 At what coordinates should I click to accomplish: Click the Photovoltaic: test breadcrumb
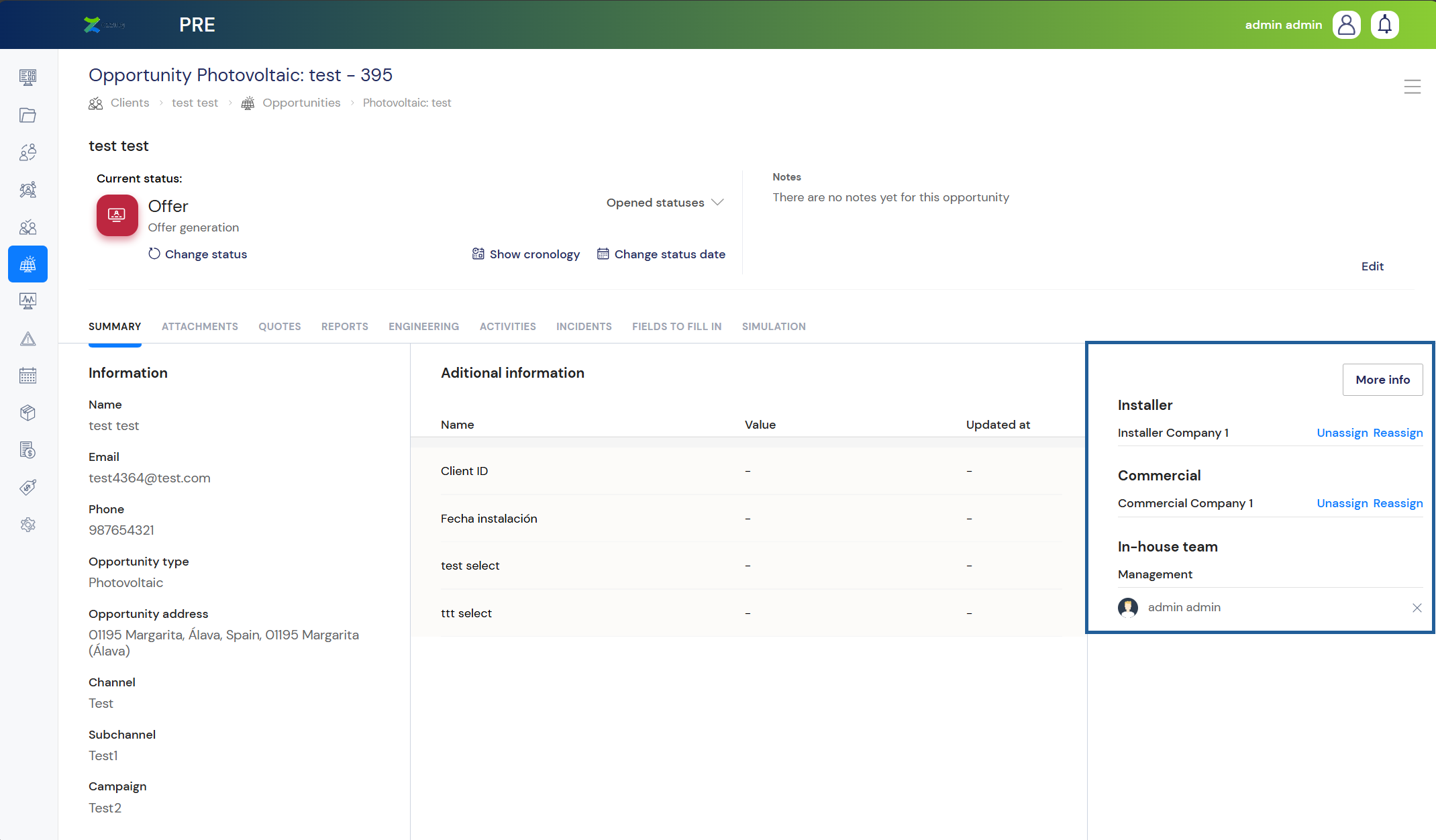tap(407, 103)
